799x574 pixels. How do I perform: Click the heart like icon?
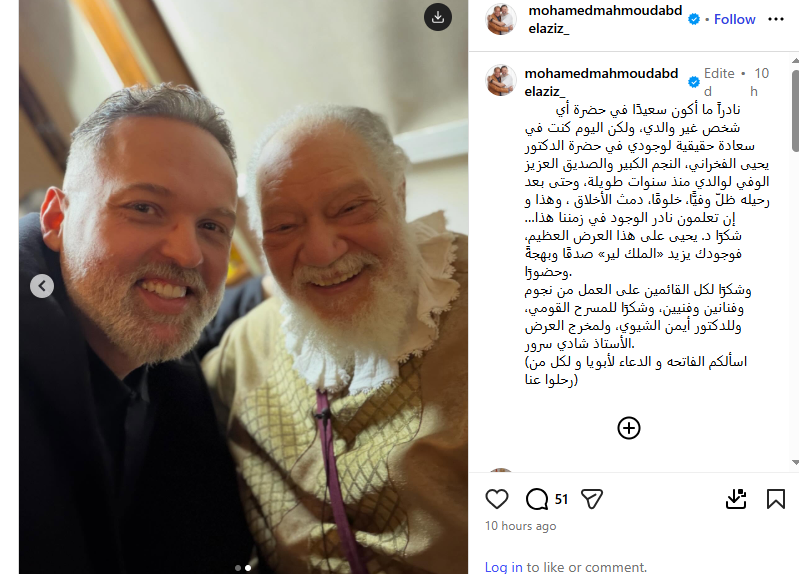pyautogui.click(x=497, y=499)
